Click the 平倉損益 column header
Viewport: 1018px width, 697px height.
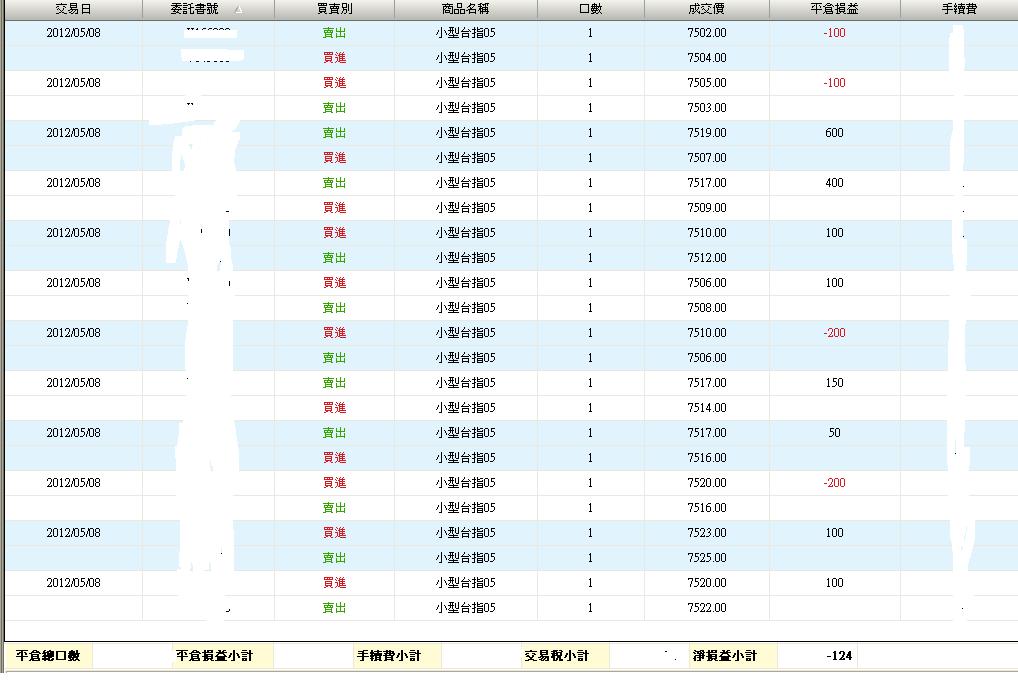[834, 9]
